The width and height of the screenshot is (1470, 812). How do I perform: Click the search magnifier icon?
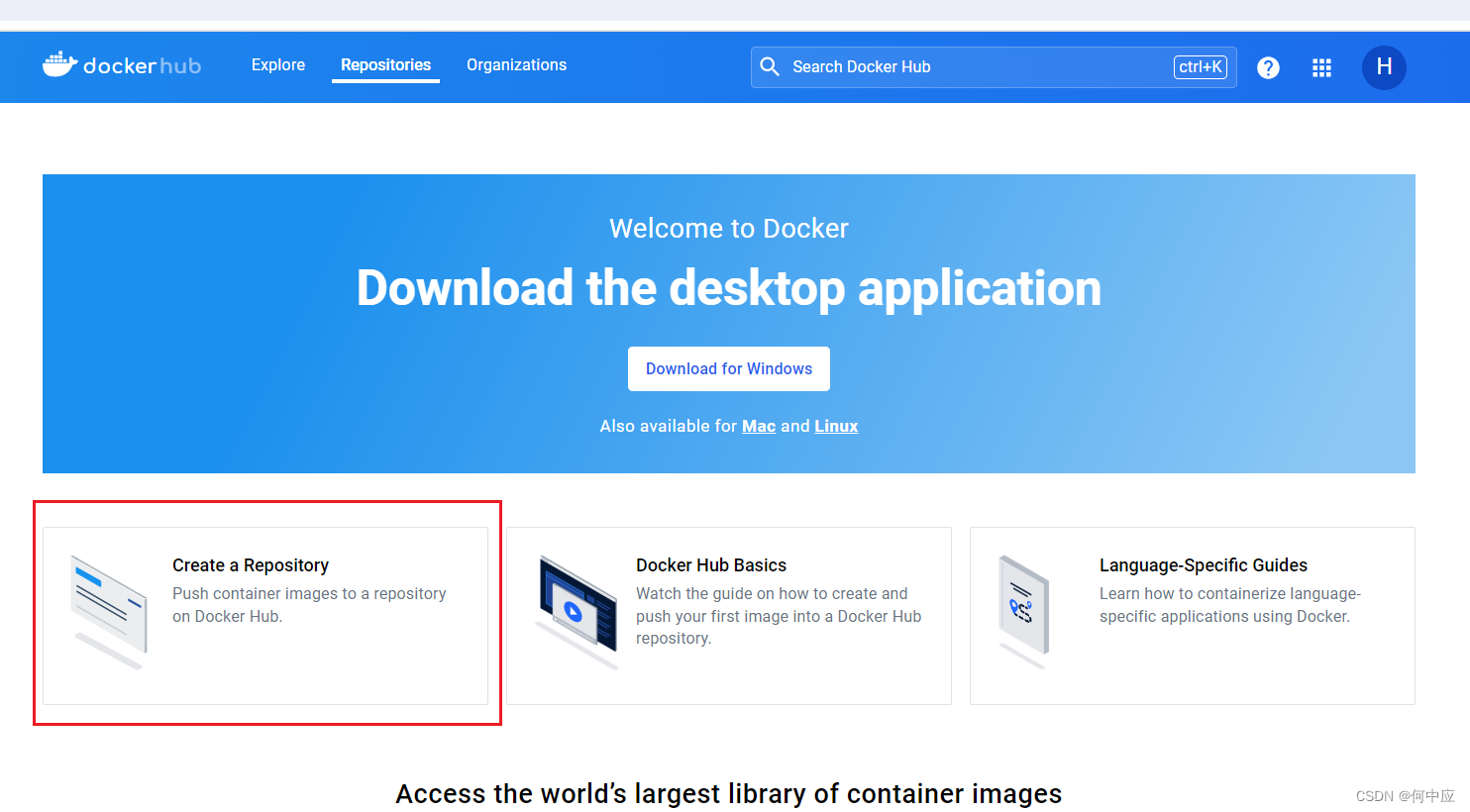[x=770, y=66]
